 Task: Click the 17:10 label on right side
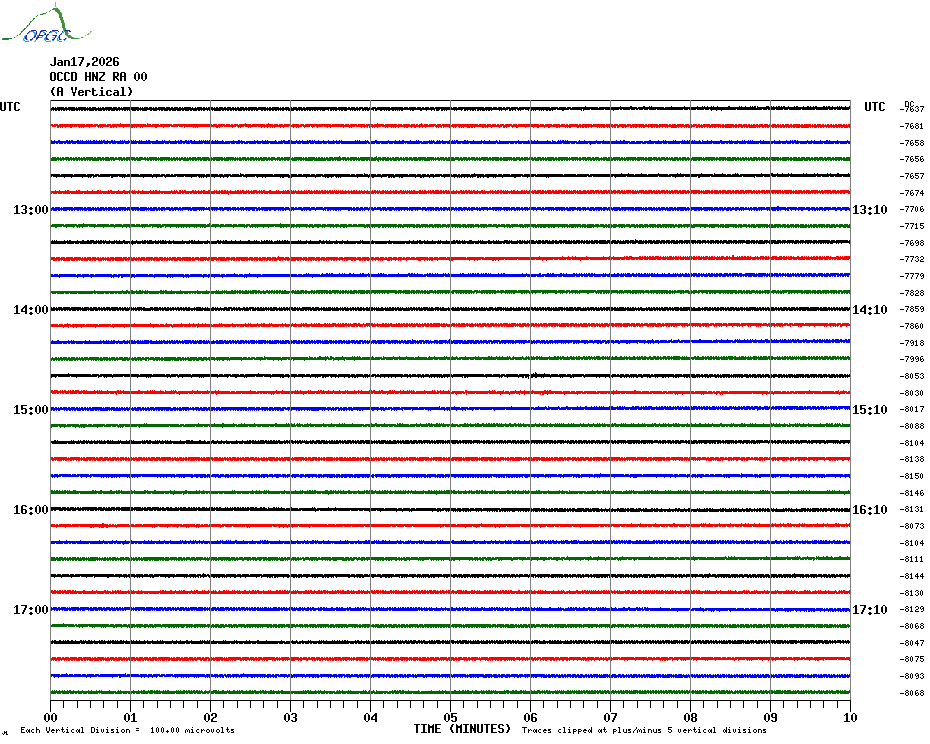(869, 610)
